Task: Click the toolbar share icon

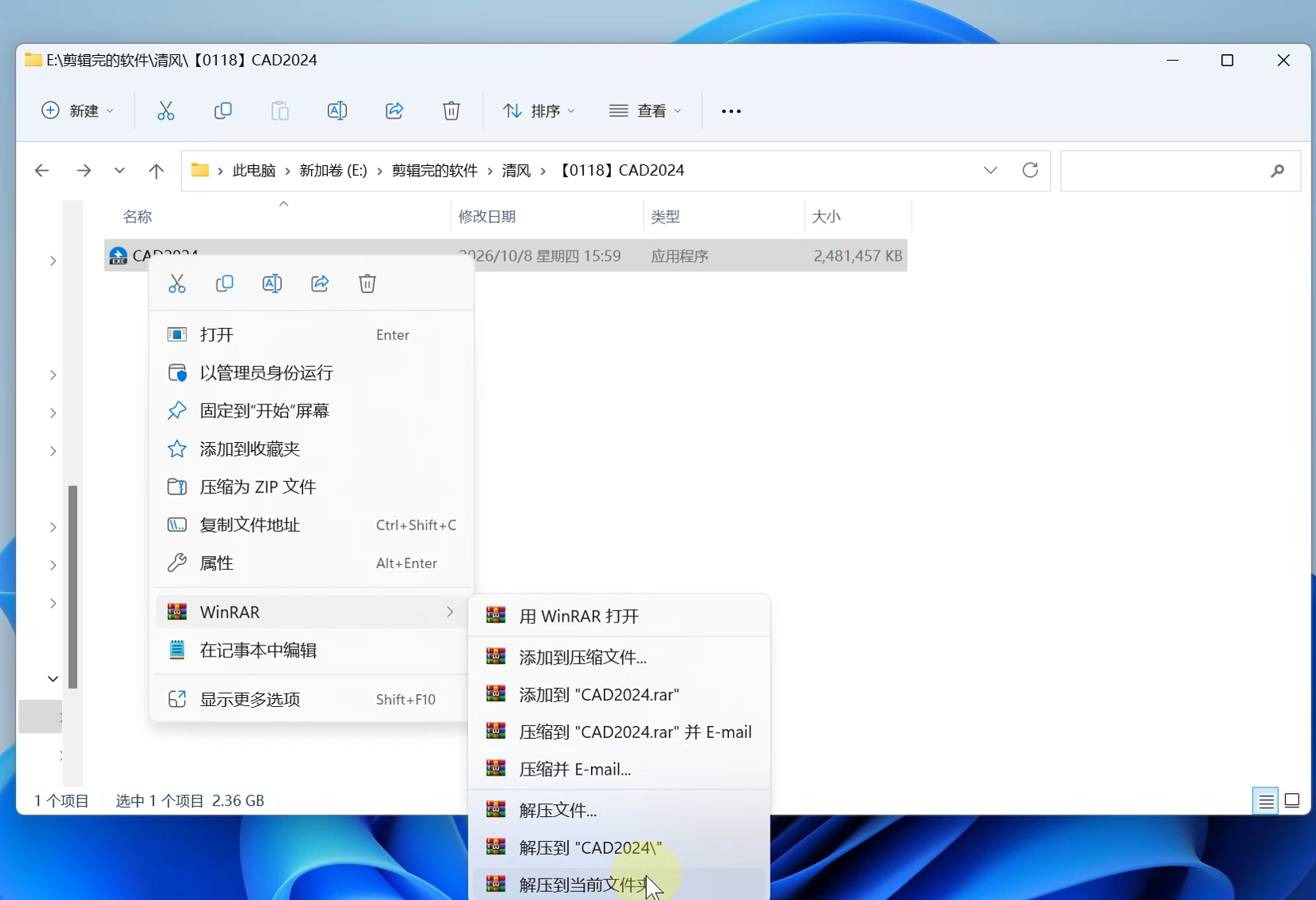Action: 394,111
